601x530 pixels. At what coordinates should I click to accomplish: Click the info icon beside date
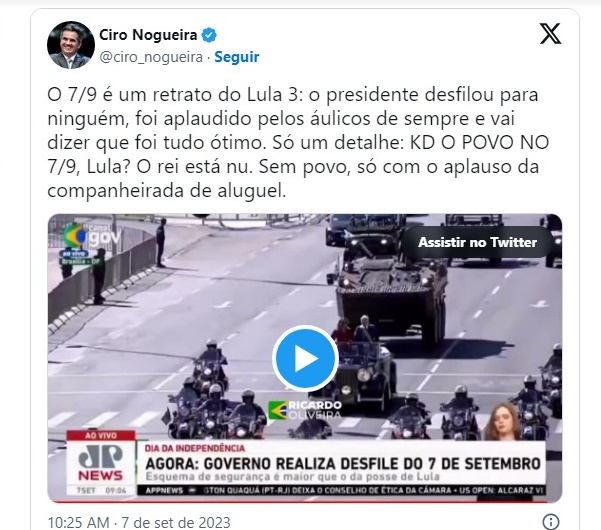tap(551, 522)
